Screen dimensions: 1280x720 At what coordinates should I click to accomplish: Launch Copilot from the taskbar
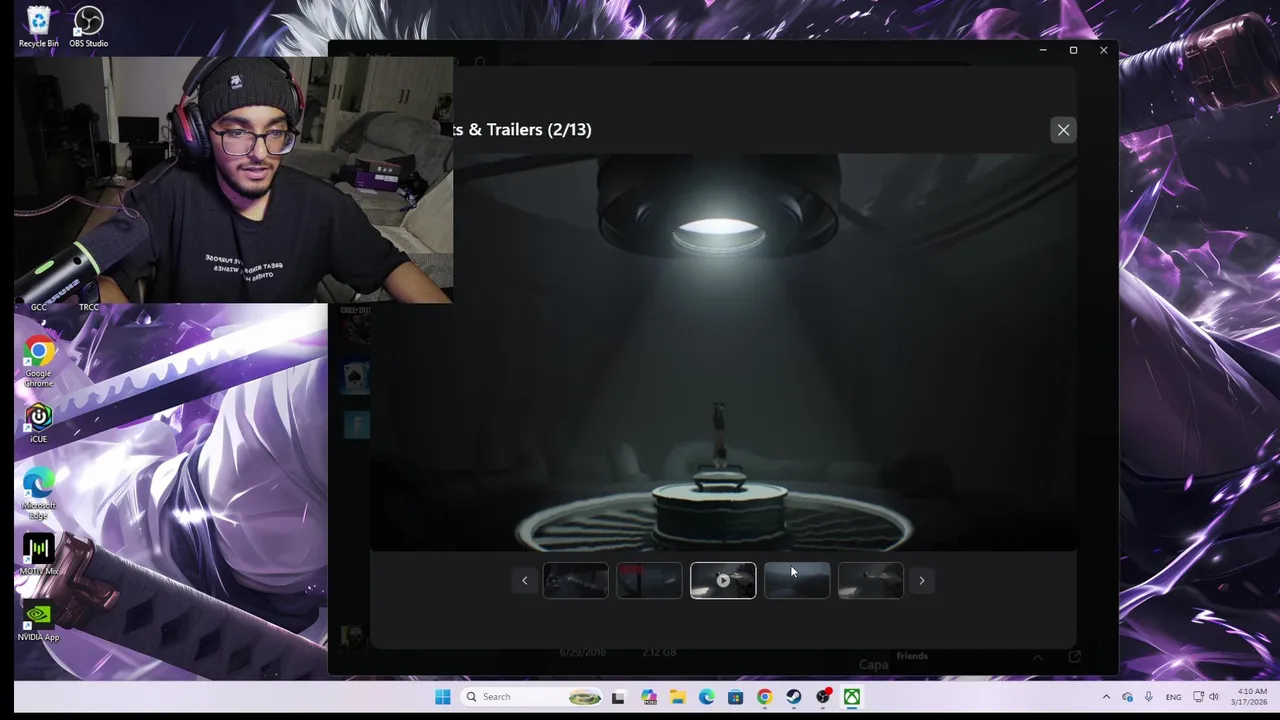click(x=649, y=697)
